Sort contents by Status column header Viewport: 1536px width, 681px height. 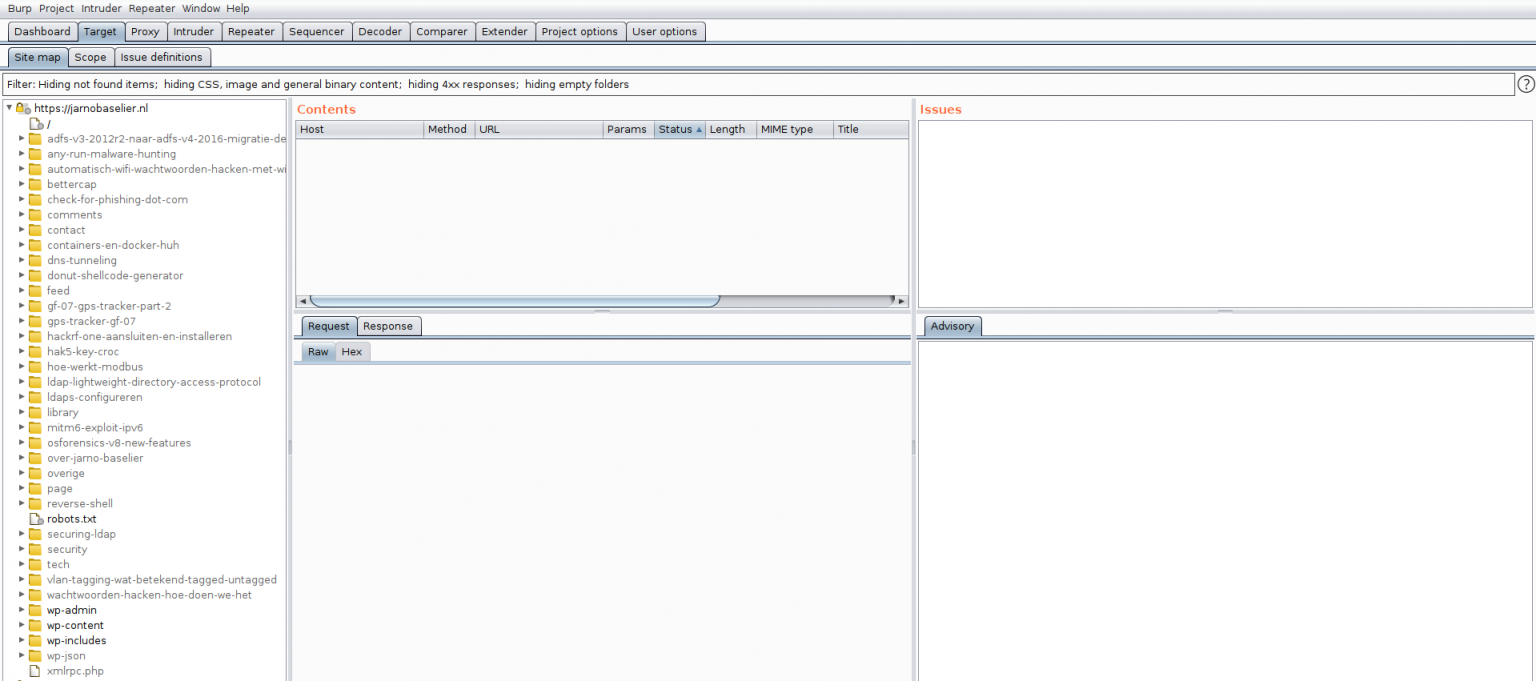tap(680, 129)
